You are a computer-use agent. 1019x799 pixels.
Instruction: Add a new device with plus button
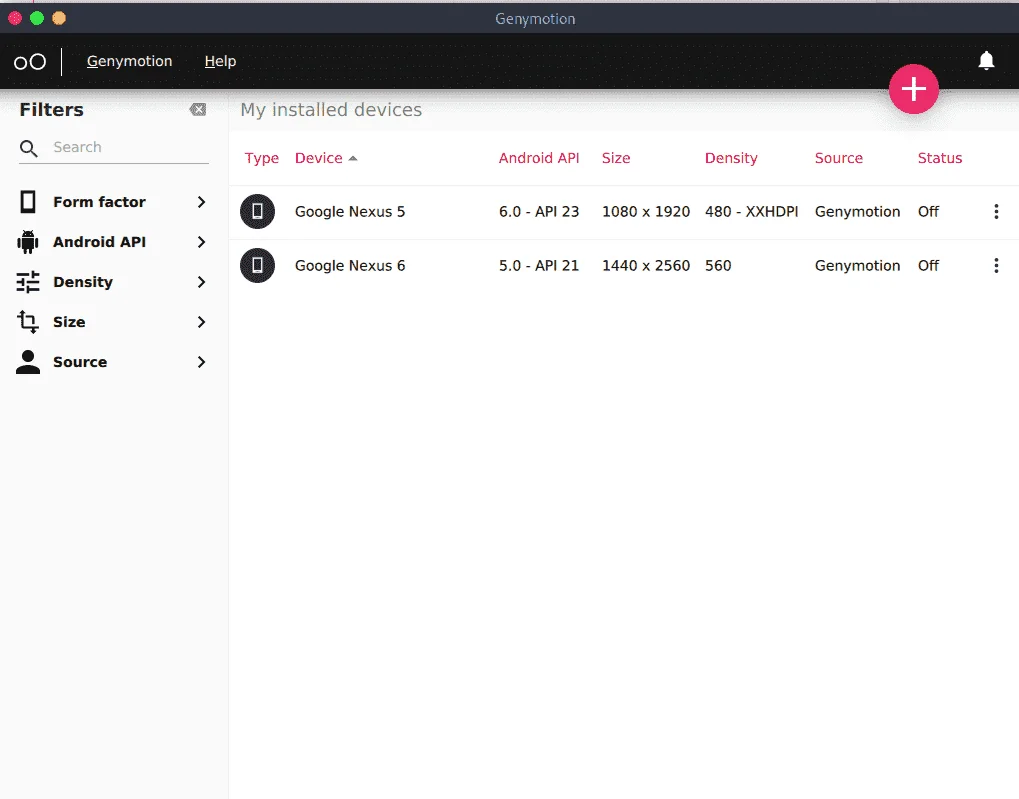(914, 89)
